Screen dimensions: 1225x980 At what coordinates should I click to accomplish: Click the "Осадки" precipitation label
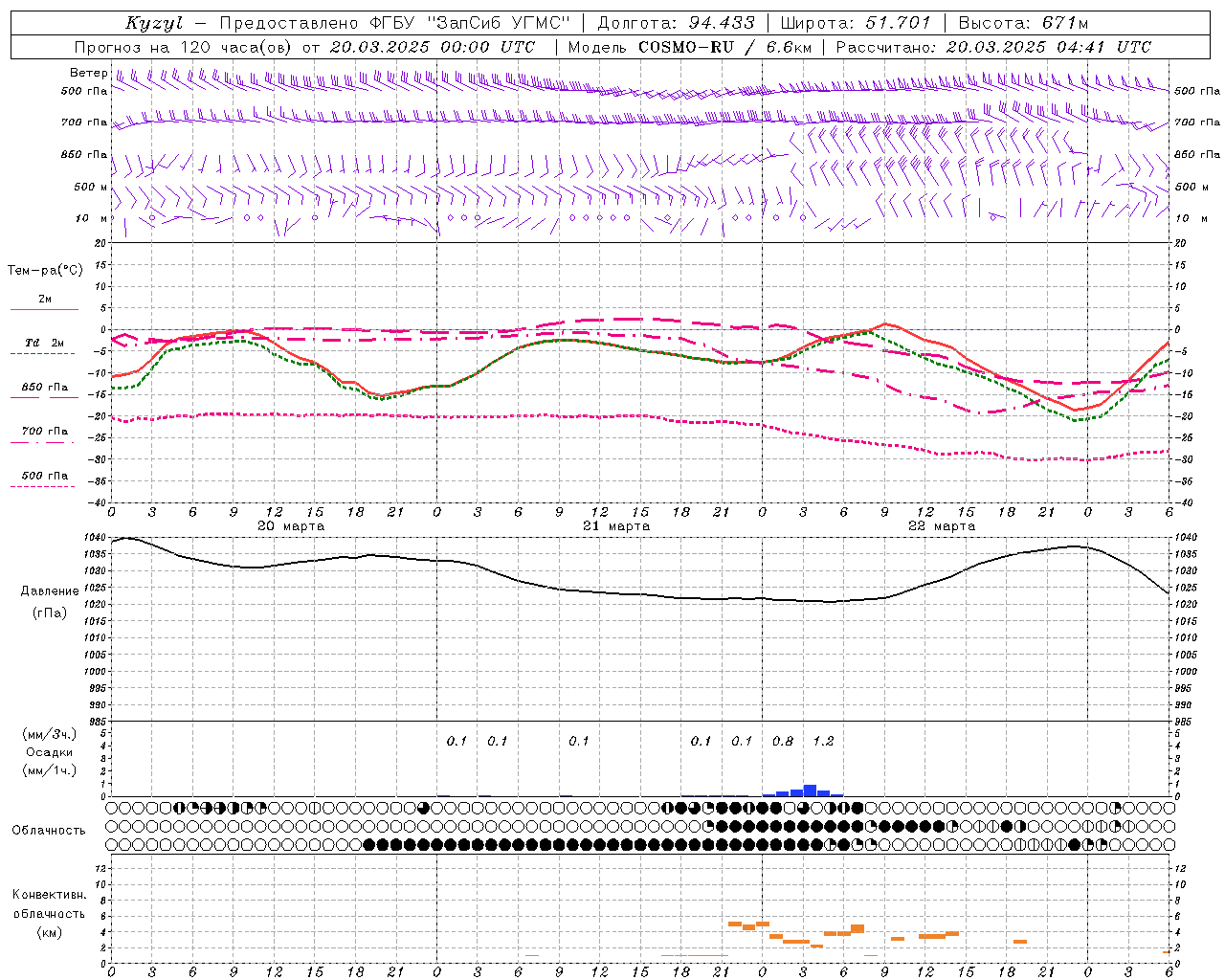click(50, 752)
